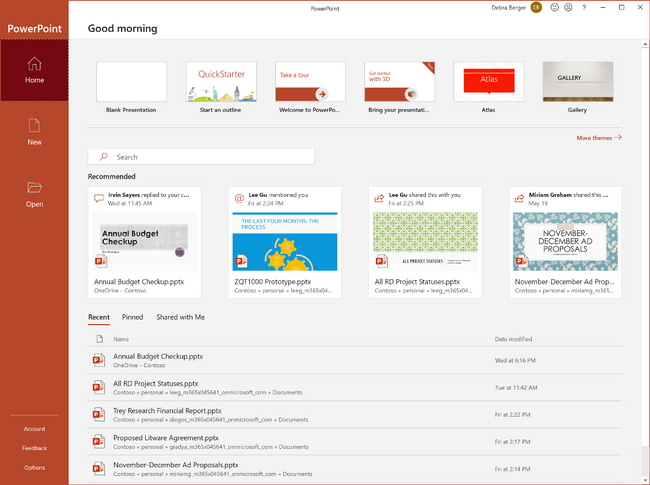The width and height of the screenshot is (650, 485).
Task: Open All RD Project Statuses.pptx from recent list
Action: click(355, 387)
